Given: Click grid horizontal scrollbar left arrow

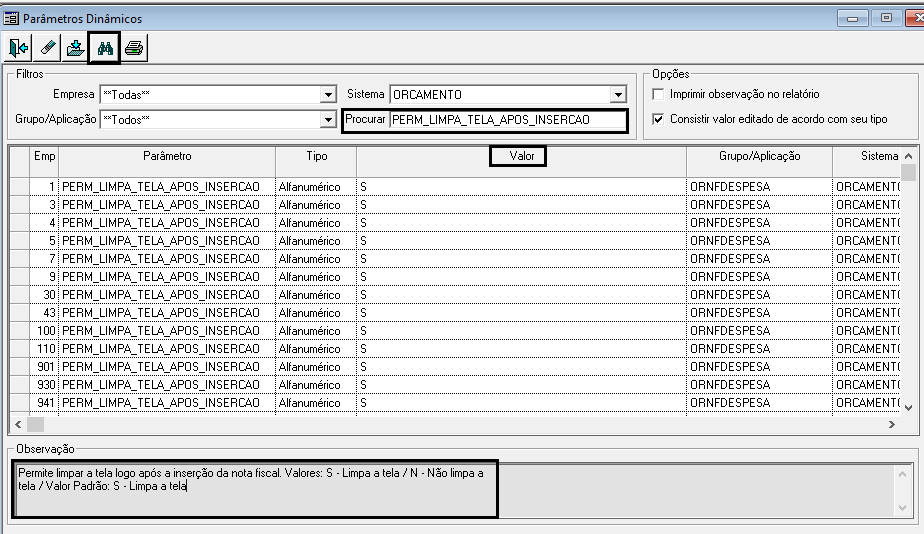Looking at the screenshot, I should coord(18,424).
